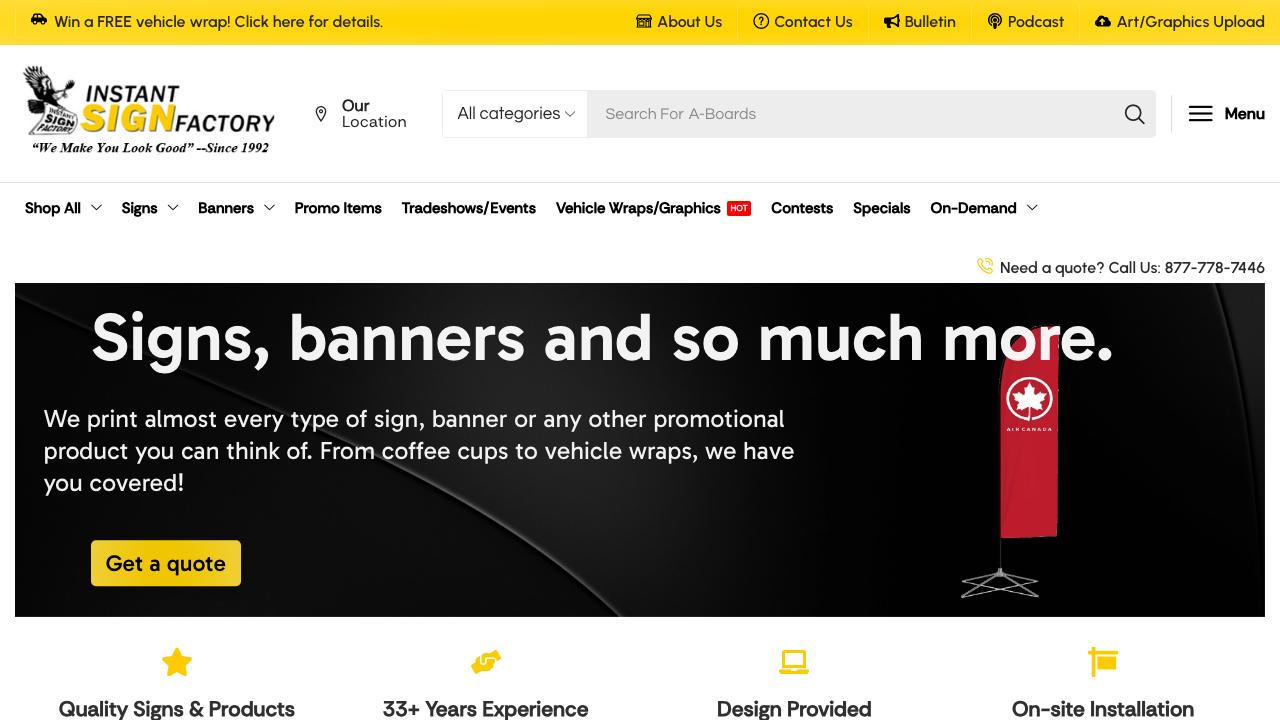Screen dimensions: 1280x720
Task: Click the Instant Sign Factory logo
Action: point(149,111)
